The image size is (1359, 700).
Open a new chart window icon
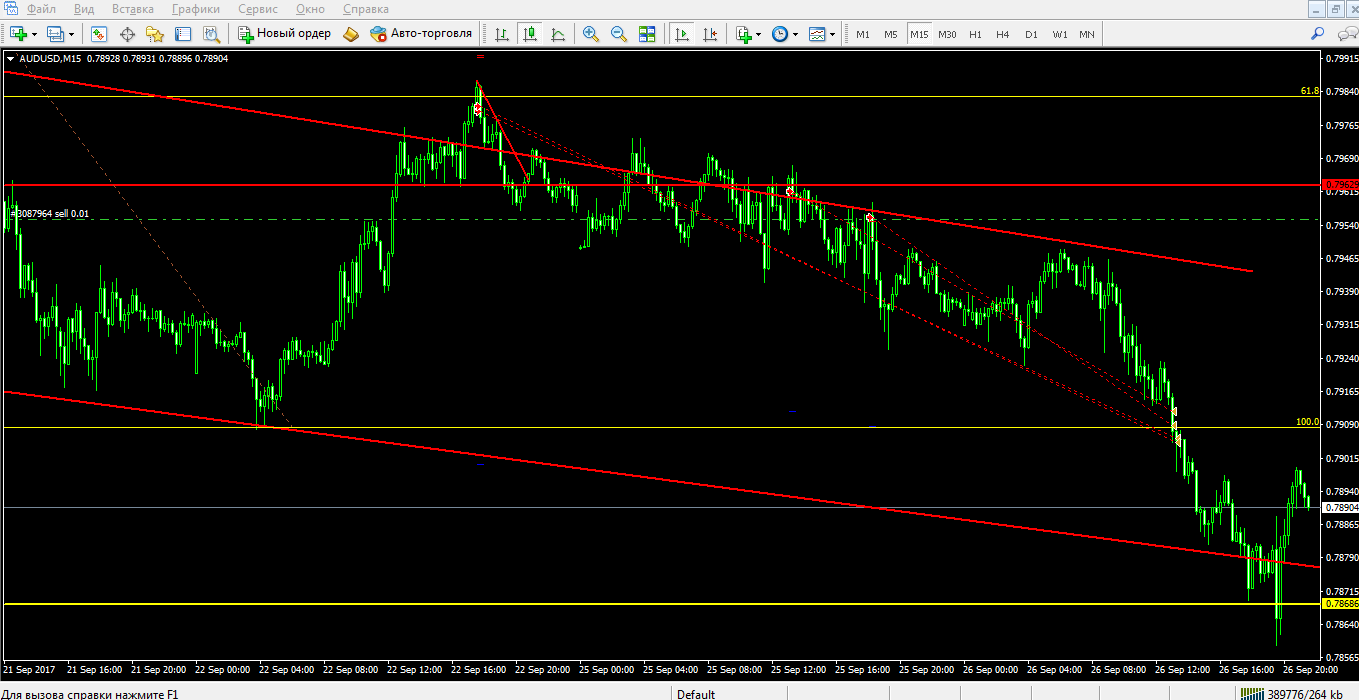click(x=18, y=34)
